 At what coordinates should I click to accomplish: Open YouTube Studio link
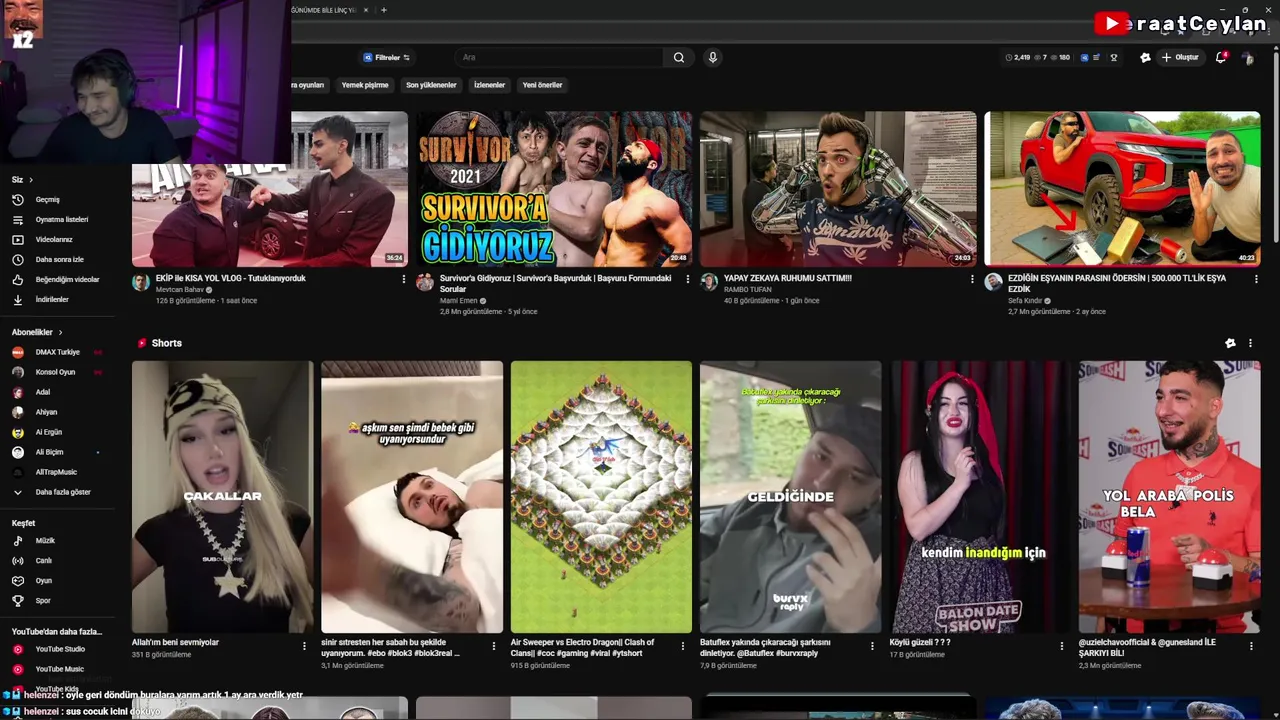pyautogui.click(x=50, y=649)
